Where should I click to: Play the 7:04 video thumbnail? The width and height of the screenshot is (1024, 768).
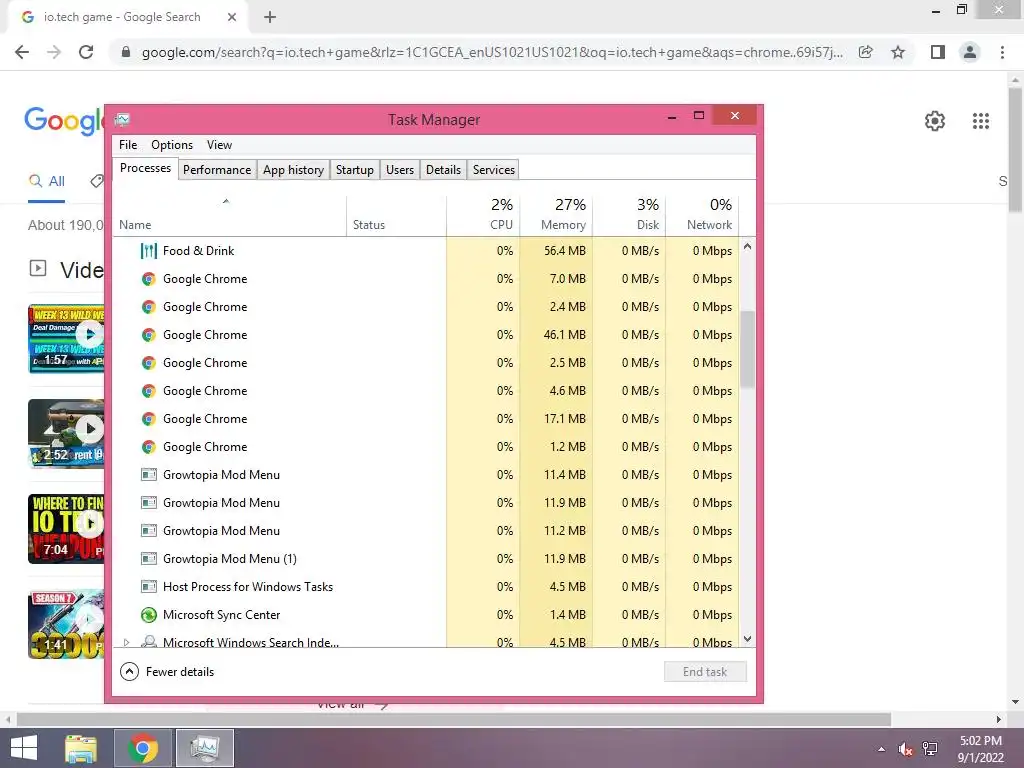66,529
